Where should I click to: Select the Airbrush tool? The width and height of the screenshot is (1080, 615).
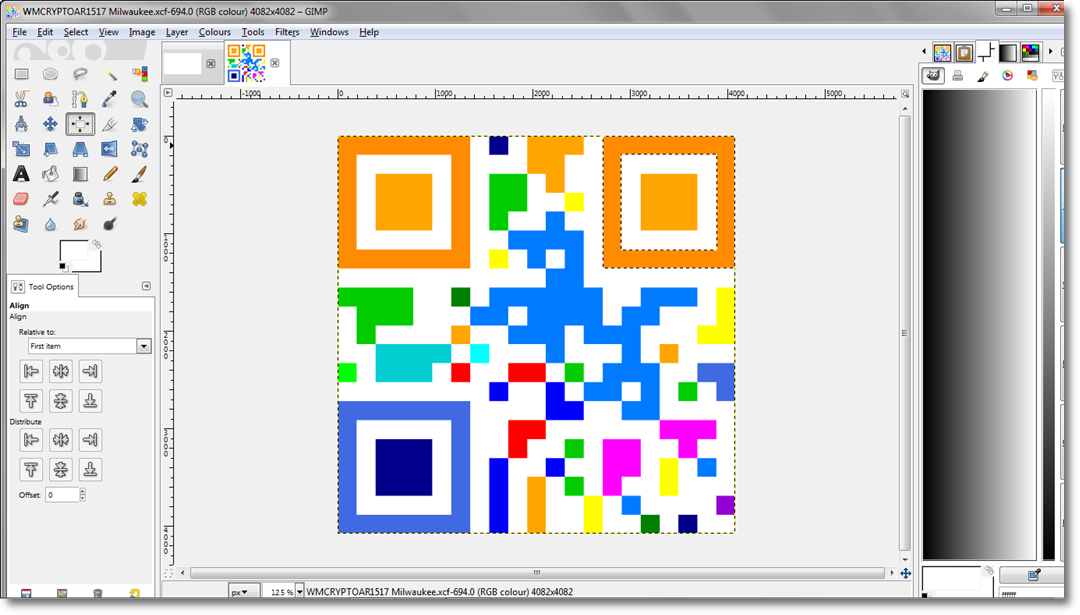pos(50,199)
